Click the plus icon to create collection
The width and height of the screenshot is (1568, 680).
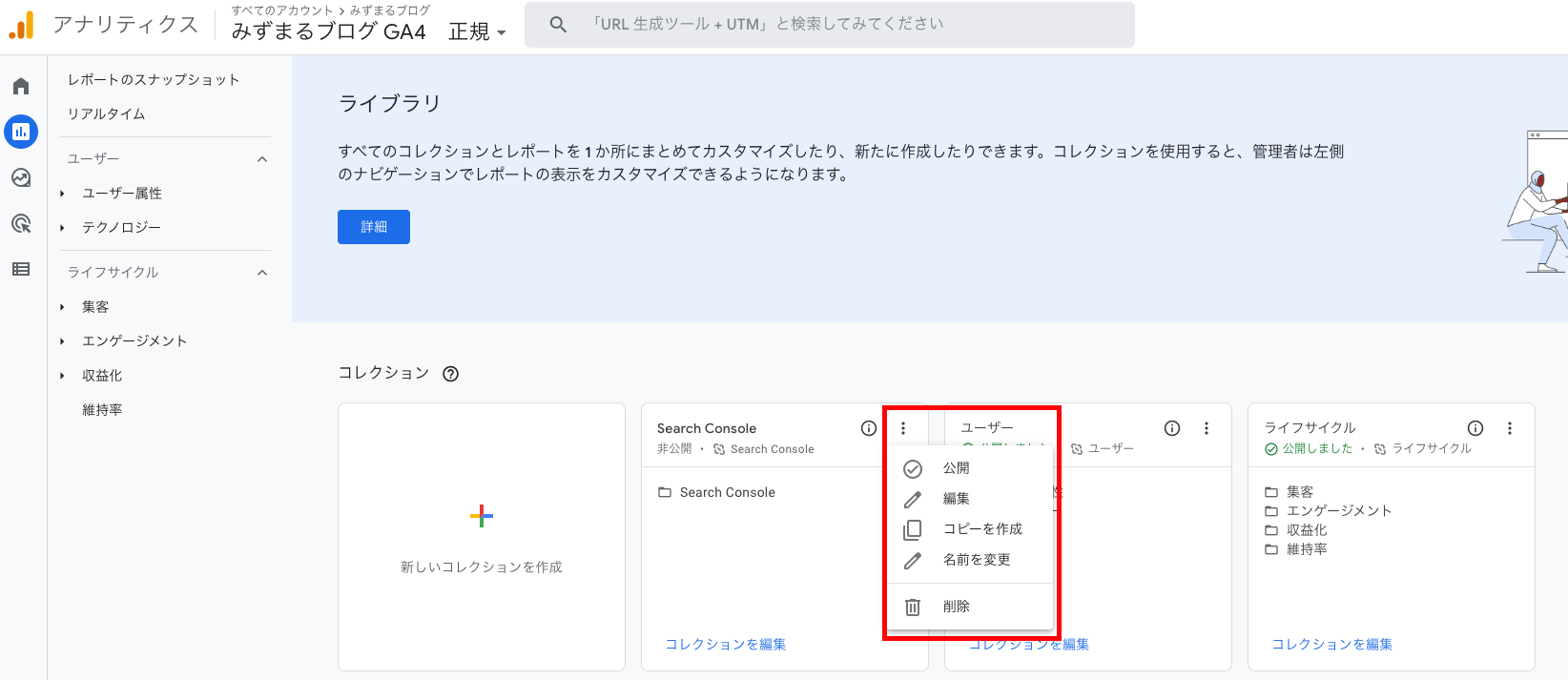coord(482,517)
